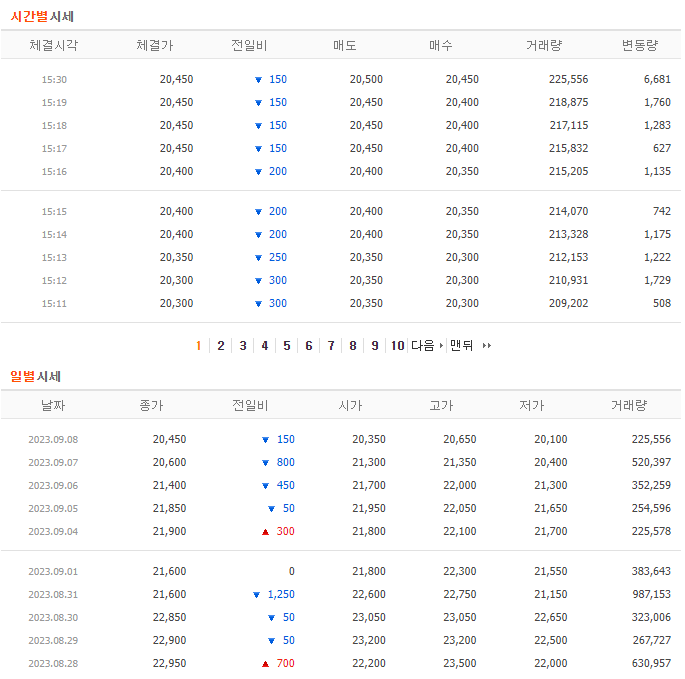The image size is (685, 679).
Task: Select the 15:17 time cell
Action: (x=54, y=149)
